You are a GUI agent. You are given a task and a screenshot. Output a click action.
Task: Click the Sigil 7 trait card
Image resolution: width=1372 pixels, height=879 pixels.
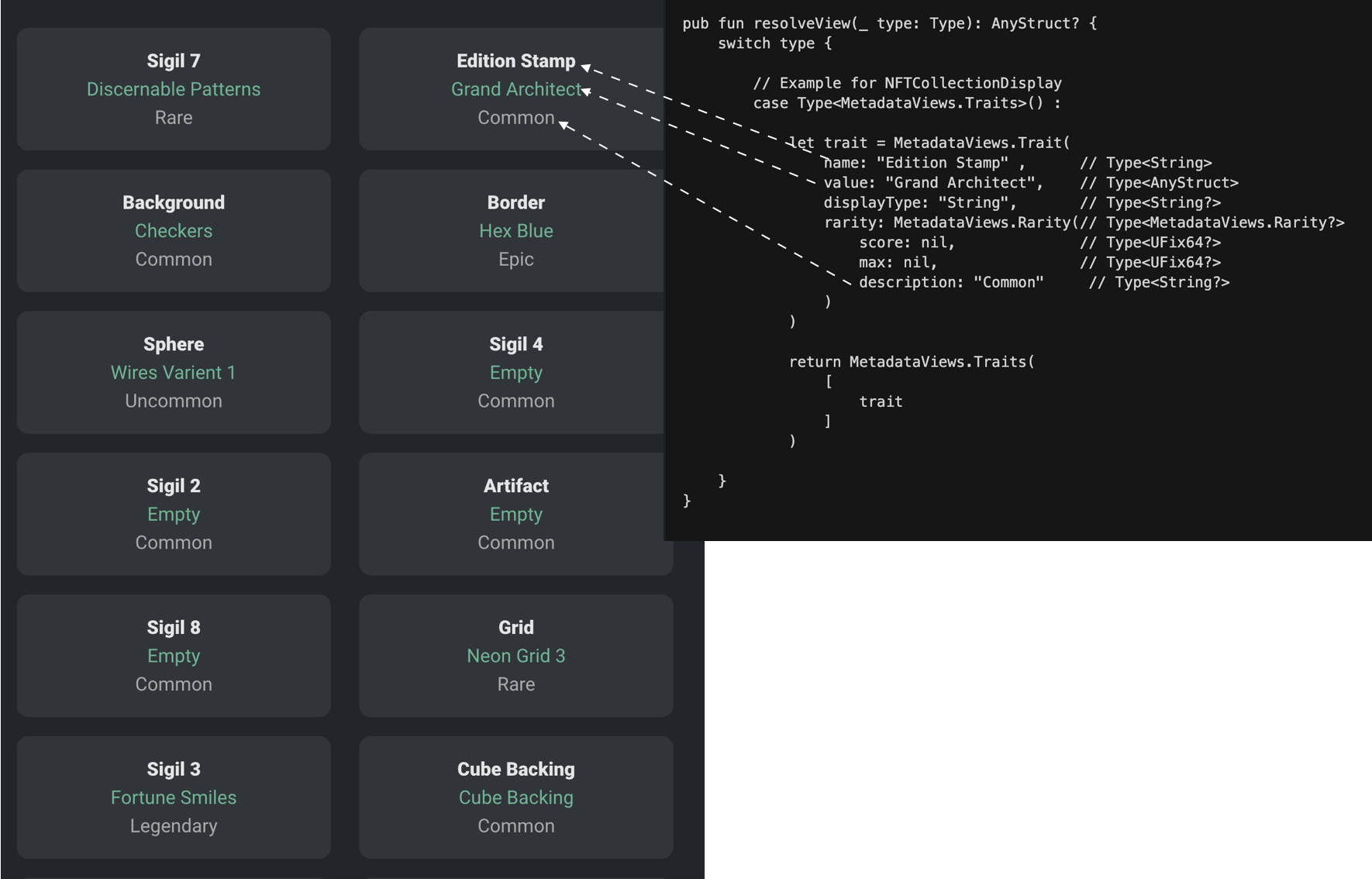point(174,89)
